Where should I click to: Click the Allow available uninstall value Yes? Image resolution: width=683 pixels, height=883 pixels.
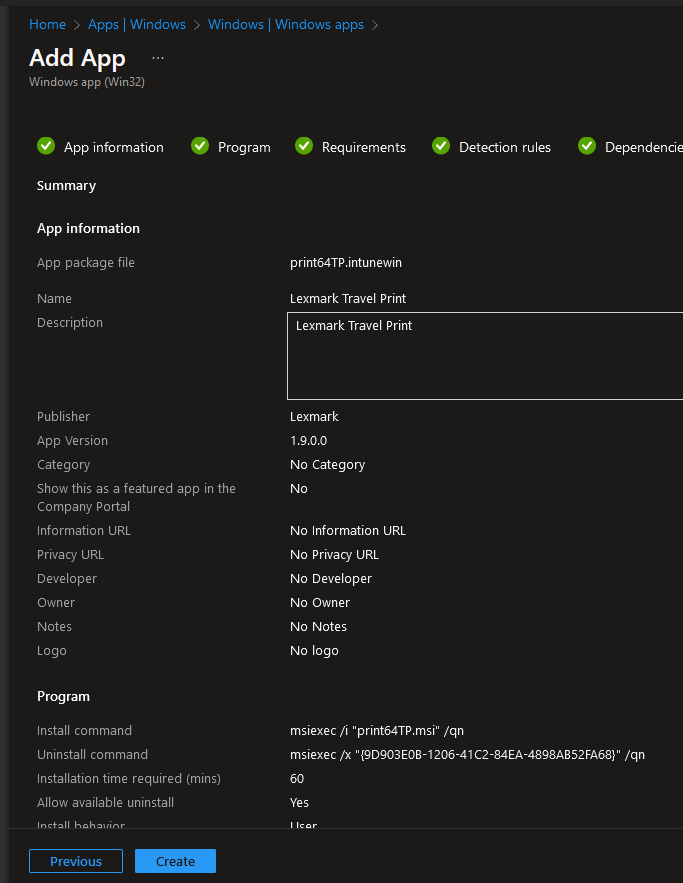coord(299,802)
